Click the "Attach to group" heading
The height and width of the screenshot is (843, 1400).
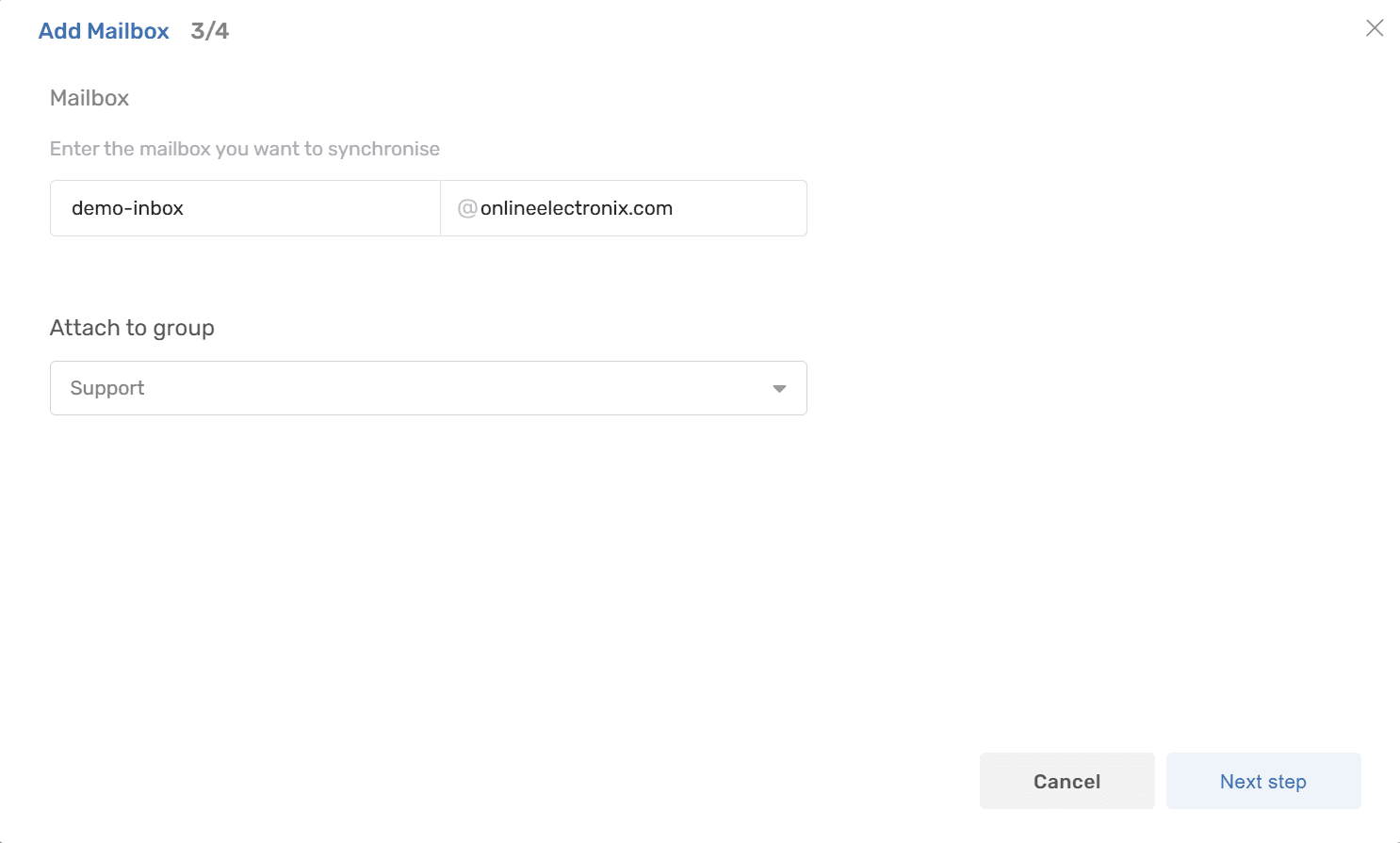coord(132,328)
